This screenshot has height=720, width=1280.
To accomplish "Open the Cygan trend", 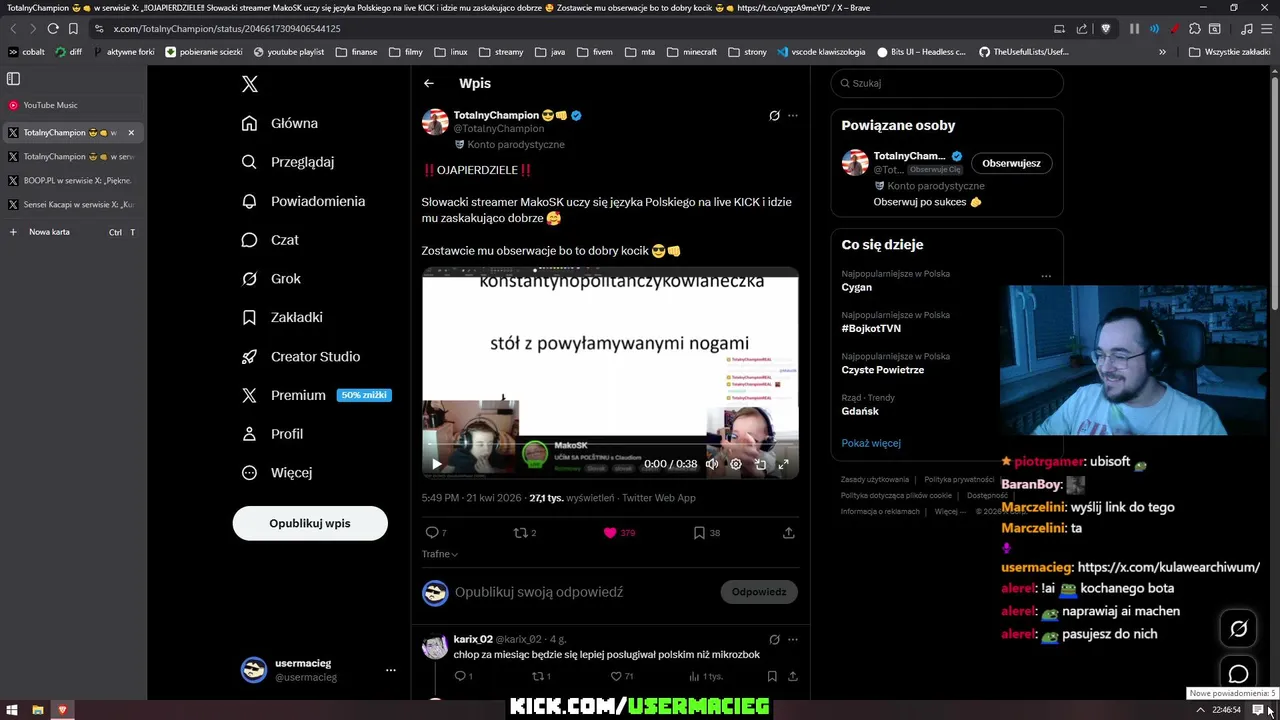I will pyautogui.click(x=857, y=287).
